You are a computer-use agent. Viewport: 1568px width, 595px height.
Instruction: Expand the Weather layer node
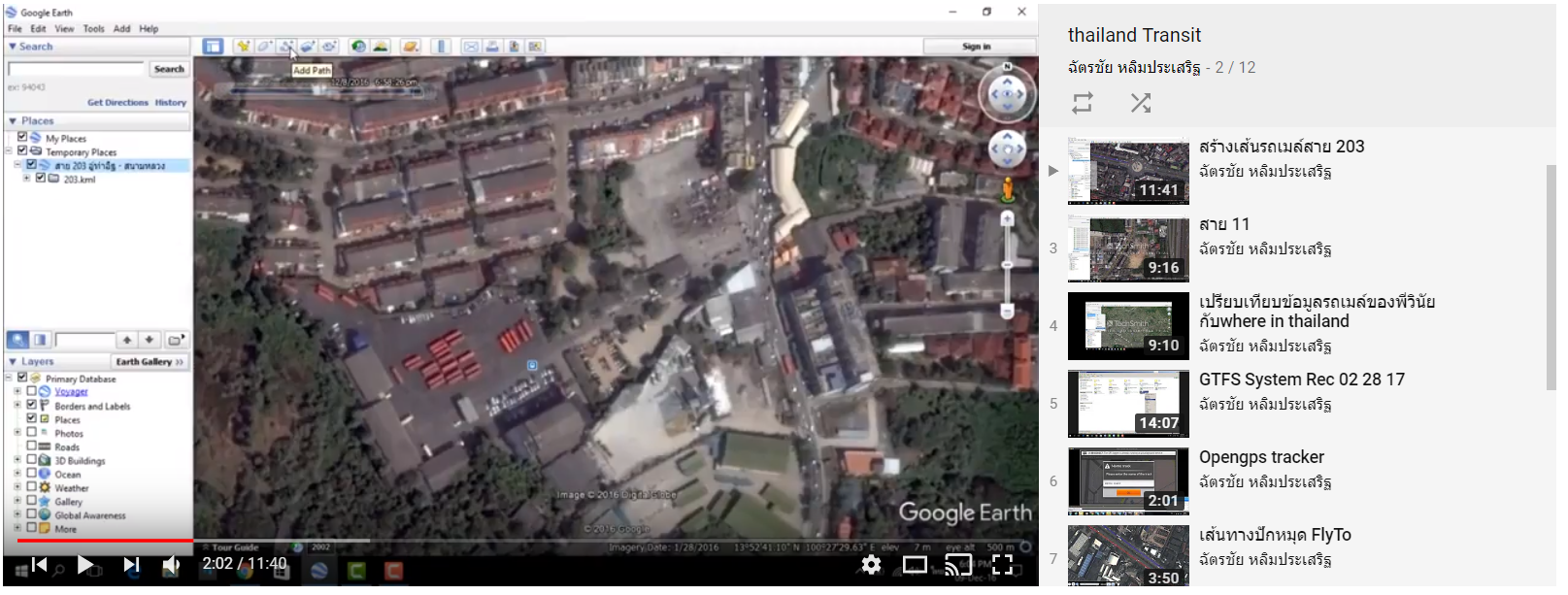(x=17, y=486)
